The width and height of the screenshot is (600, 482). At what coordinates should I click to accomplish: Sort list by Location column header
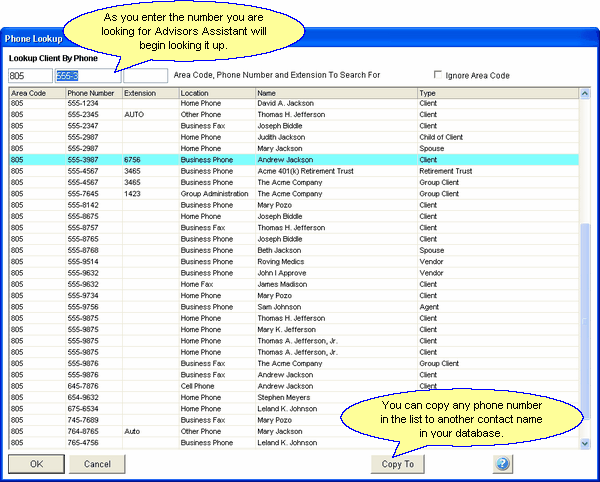click(x=216, y=93)
